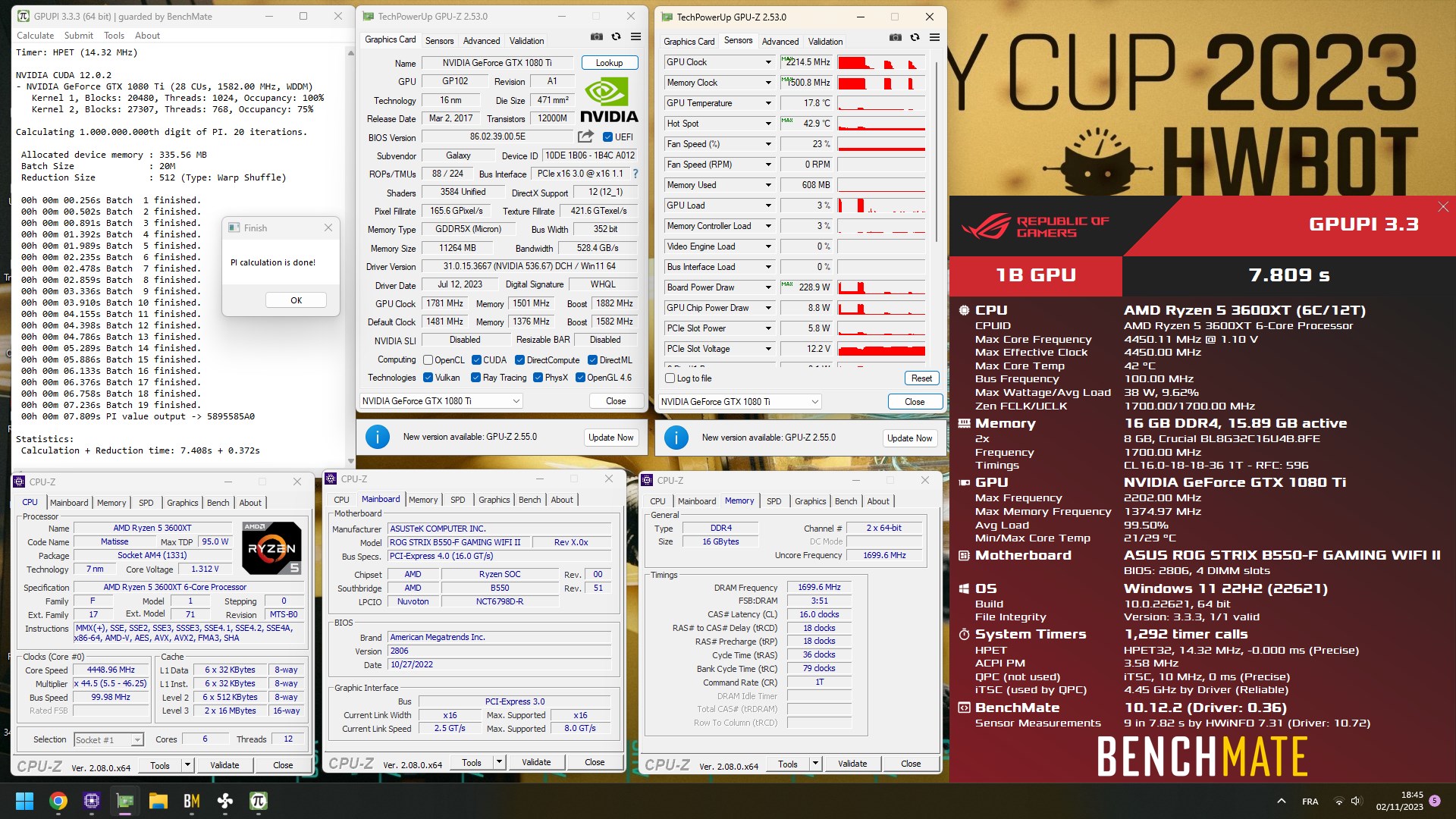
Task: Click Update Now in left GPU-Z banner
Action: pos(610,438)
